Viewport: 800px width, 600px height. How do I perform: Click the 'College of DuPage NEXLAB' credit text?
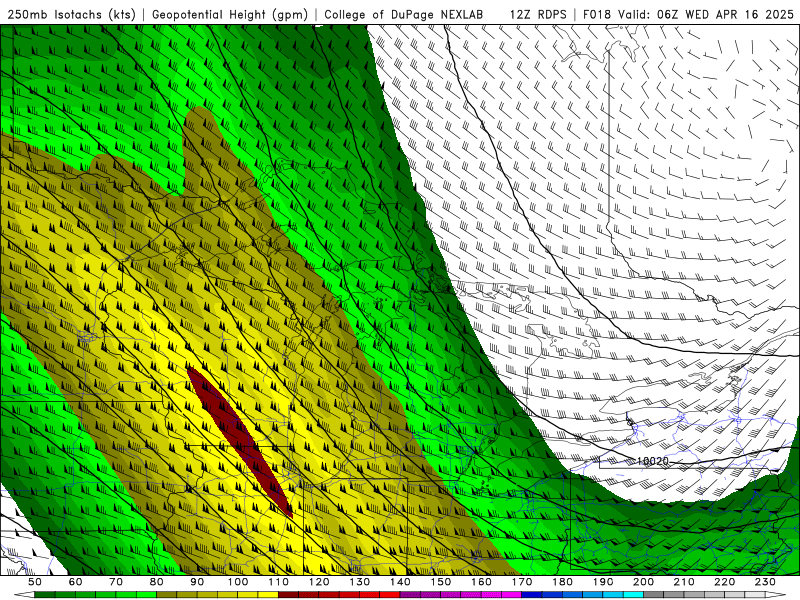point(403,14)
